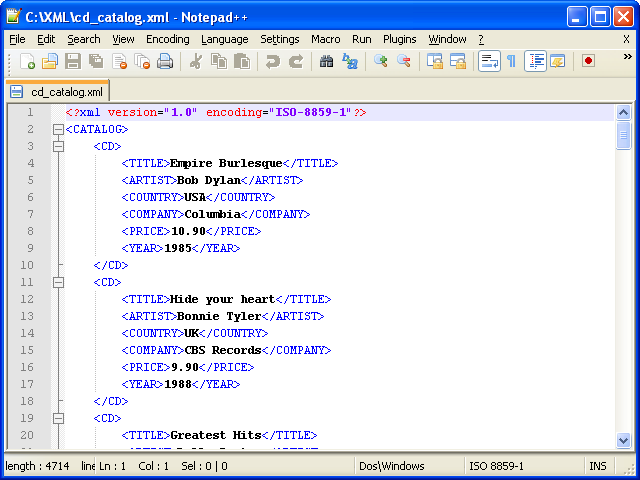Image resolution: width=640 pixels, height=480 pixels.
Task: Click the 'Columbia' company text
Action: pos(213,214)
